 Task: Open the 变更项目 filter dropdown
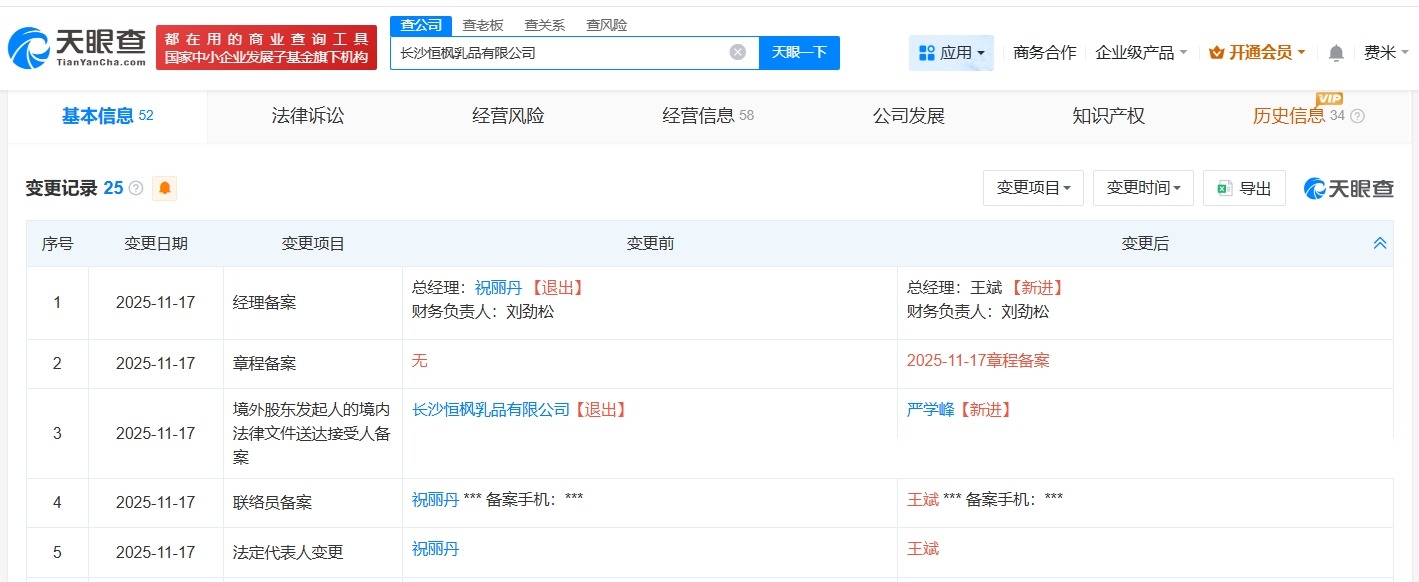[x=1033, y=188]
